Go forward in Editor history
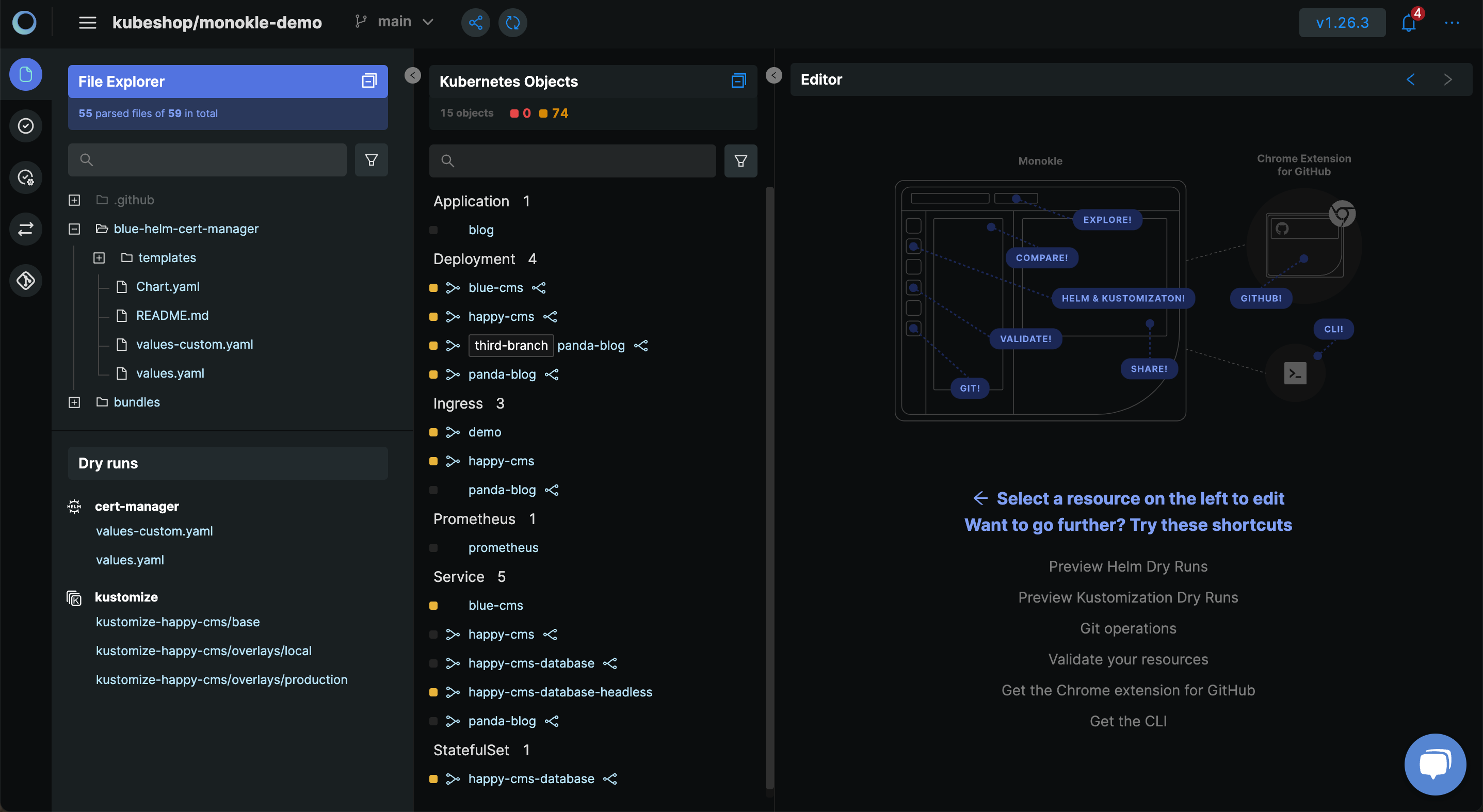The height and width of the screenshot is (812, 1483). click(x=1448, y=79)
